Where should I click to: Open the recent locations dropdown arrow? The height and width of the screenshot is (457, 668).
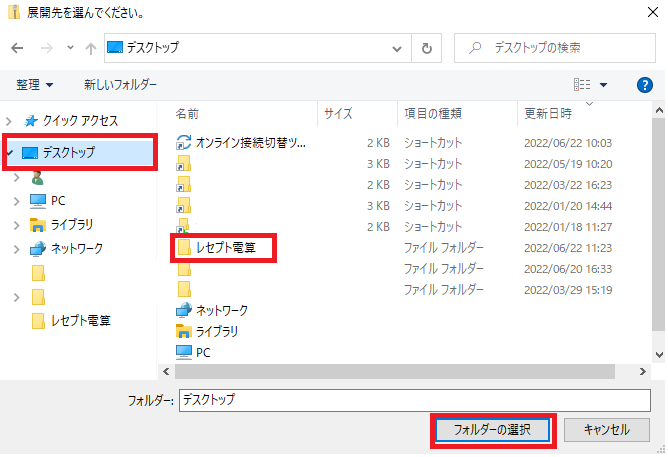(70, 48)
